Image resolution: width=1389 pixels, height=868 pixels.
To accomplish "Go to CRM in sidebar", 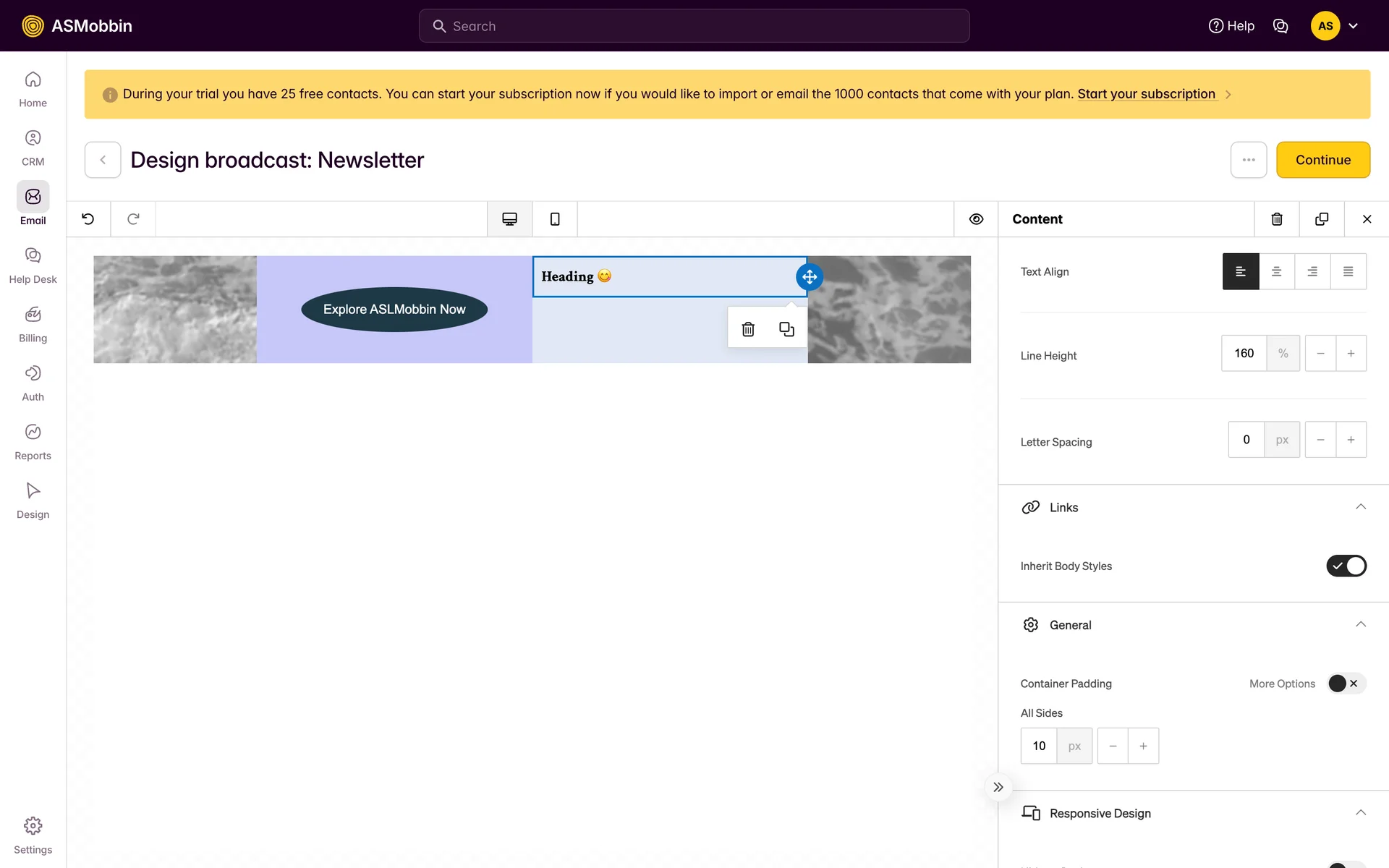I will point(33,148).
